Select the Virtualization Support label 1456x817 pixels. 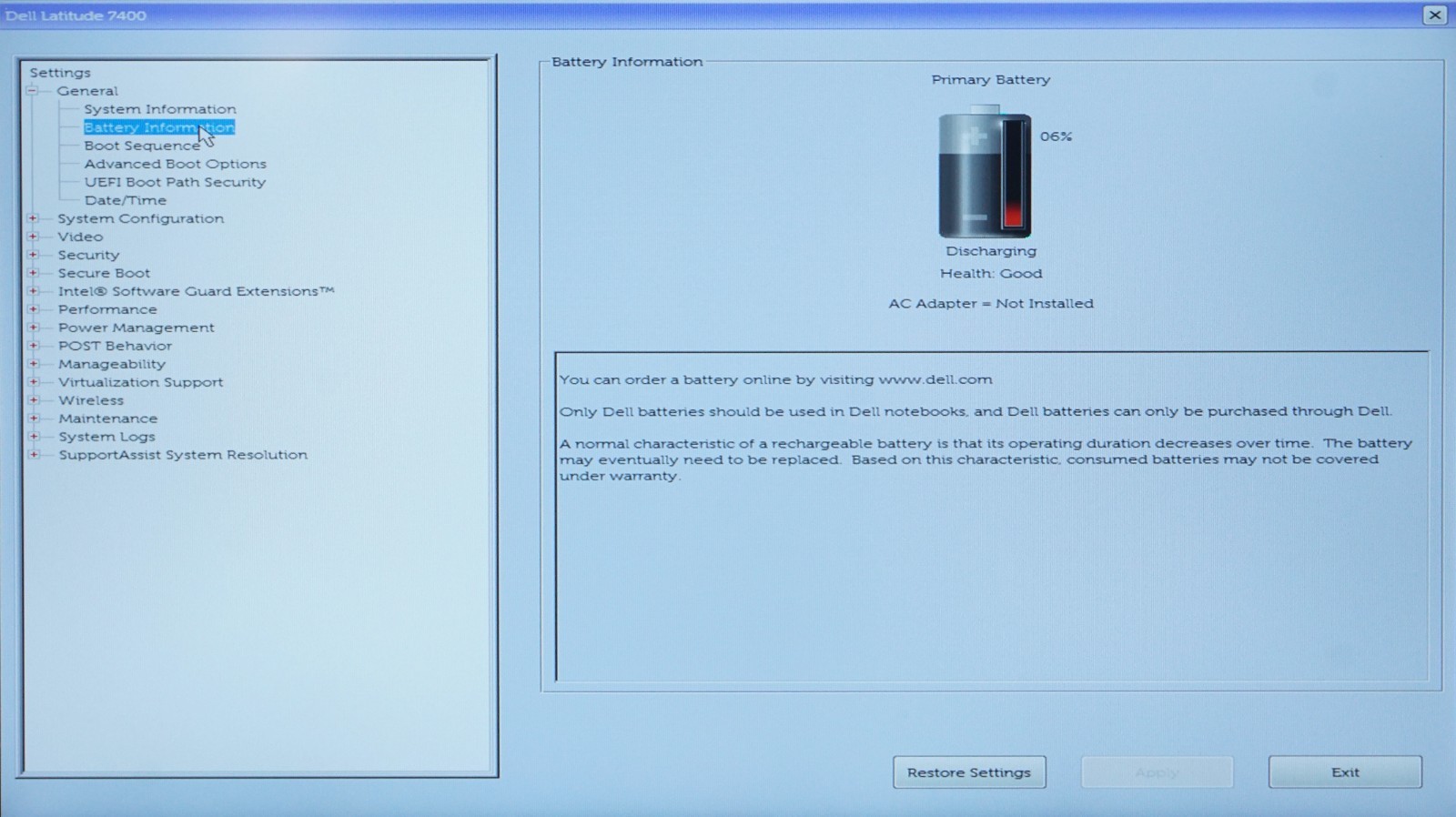[x=141, y=382]
